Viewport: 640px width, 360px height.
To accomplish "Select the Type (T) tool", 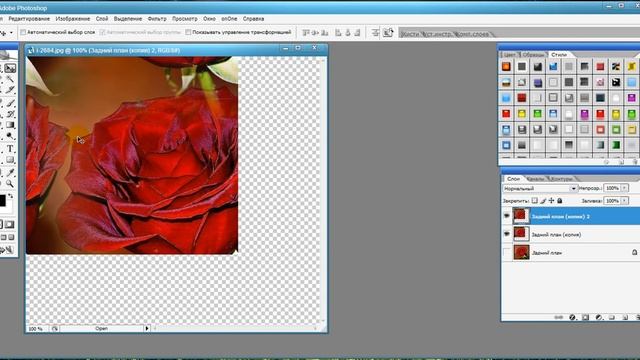I will [10, 149].
